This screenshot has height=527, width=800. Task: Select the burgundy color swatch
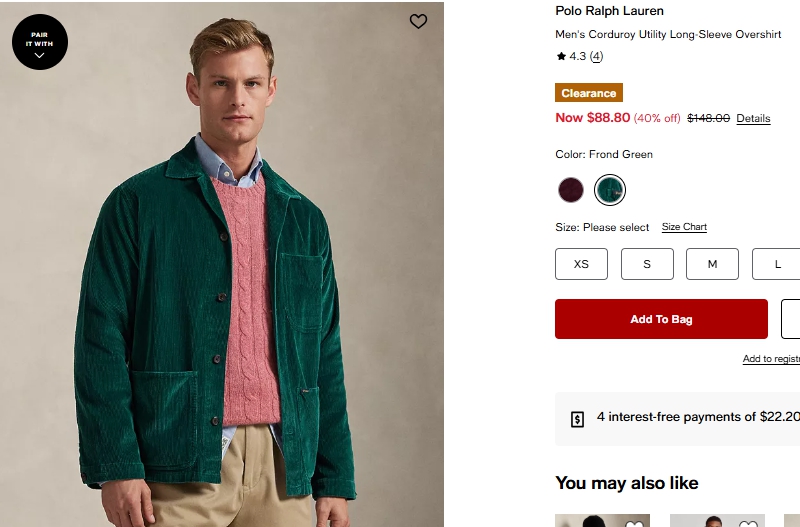click(571, 189)
